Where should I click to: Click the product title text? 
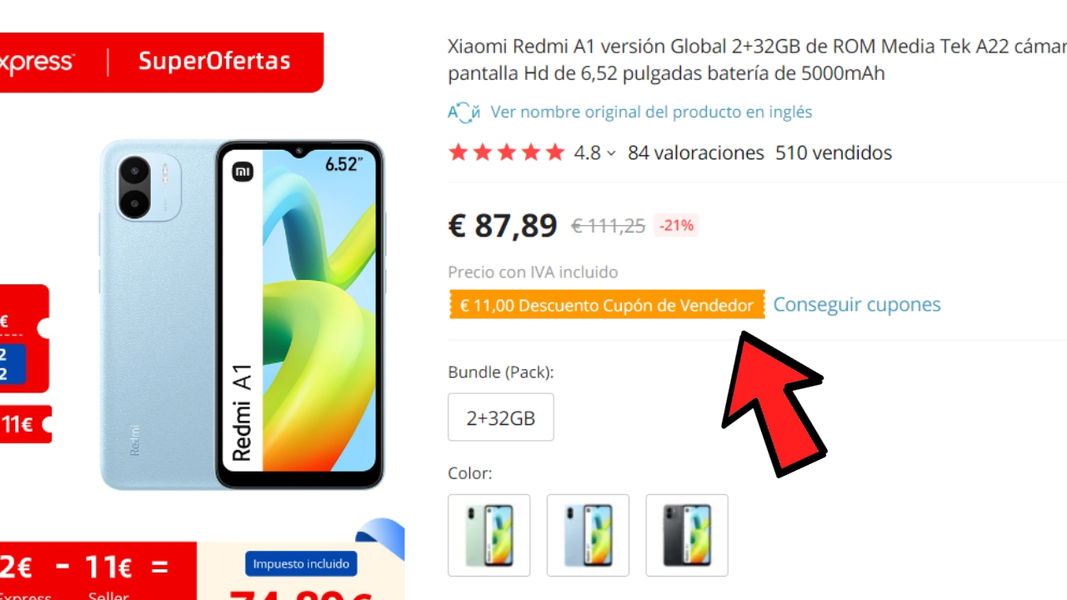[x=757, y=59]
